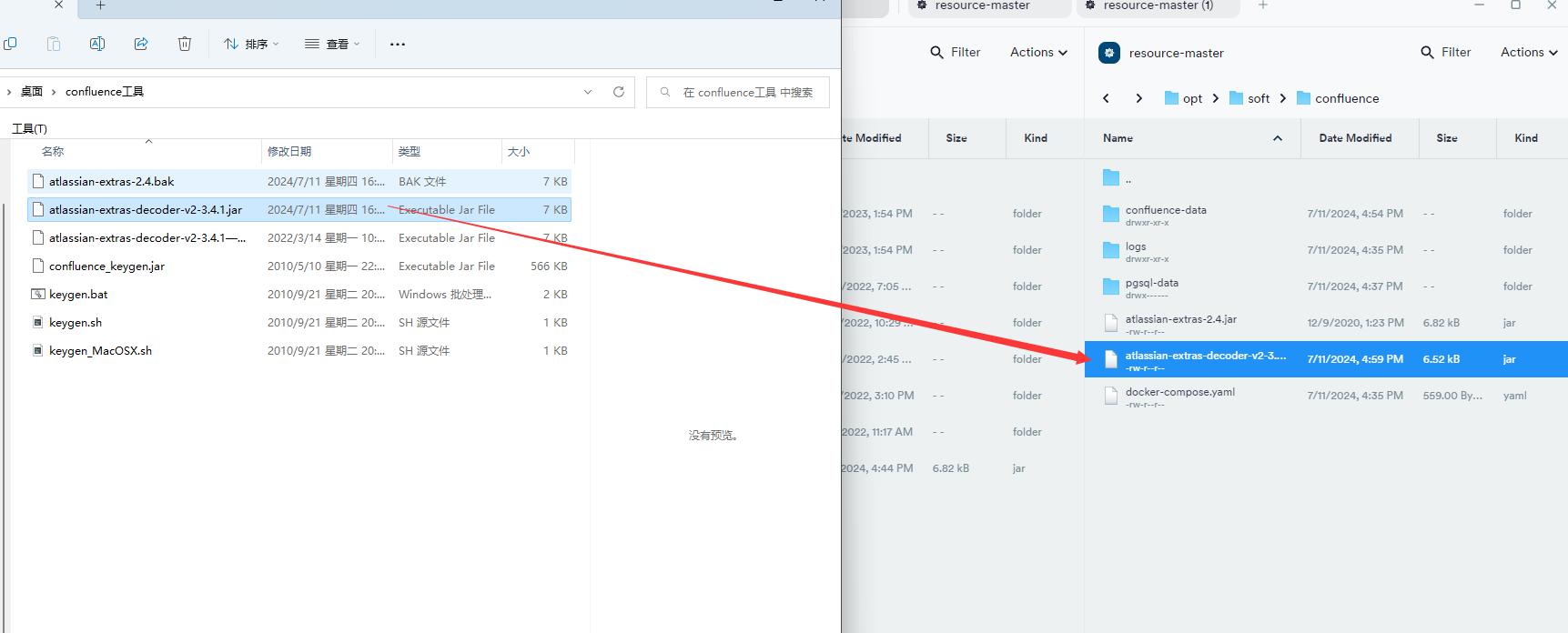The image size is (1568, 633).
Task: Open the pgsql-data folder
Action: 1326,286
